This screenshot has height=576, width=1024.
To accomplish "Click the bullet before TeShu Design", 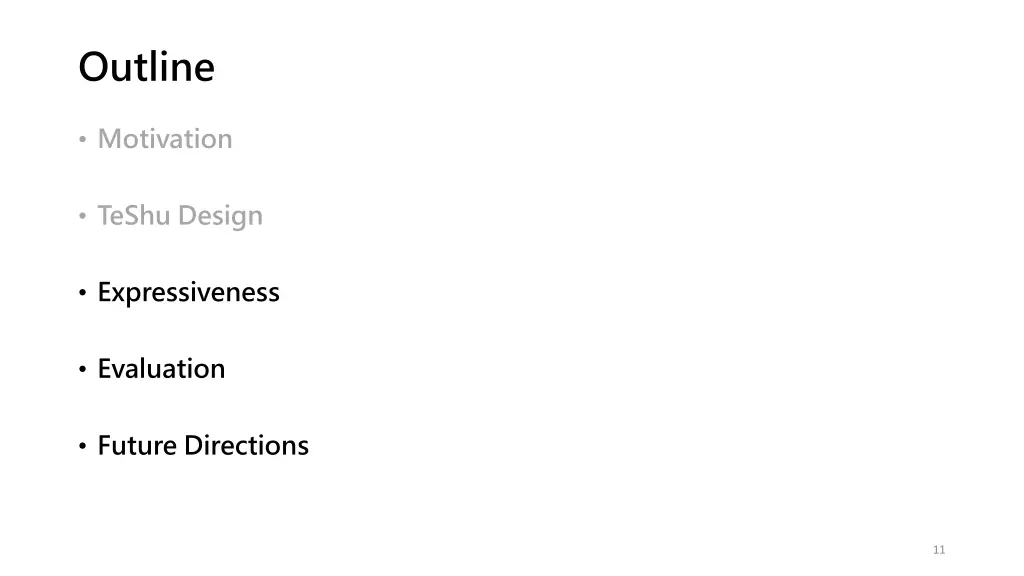I will coord(82,216).
